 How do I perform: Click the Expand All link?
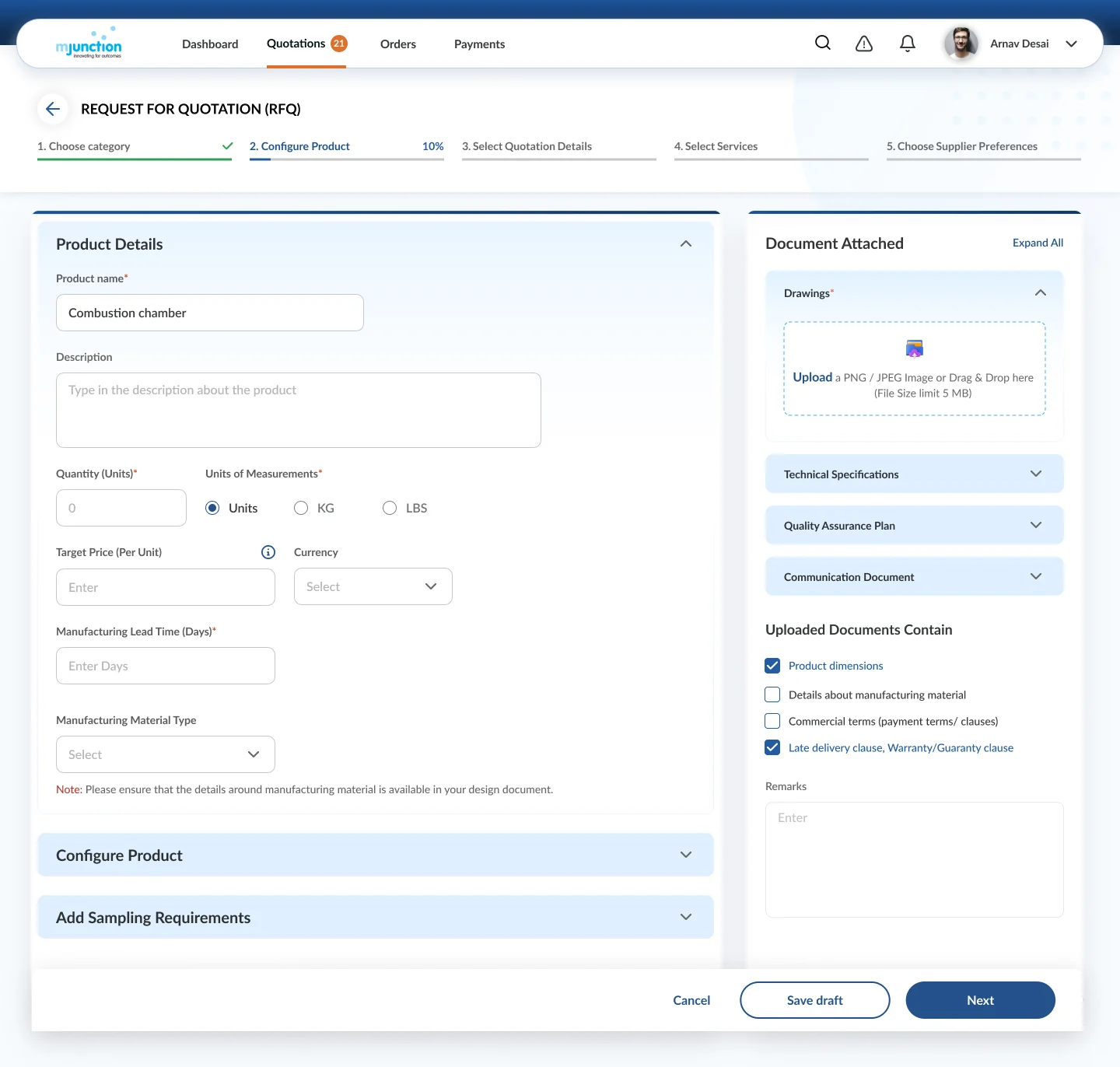1038,243
